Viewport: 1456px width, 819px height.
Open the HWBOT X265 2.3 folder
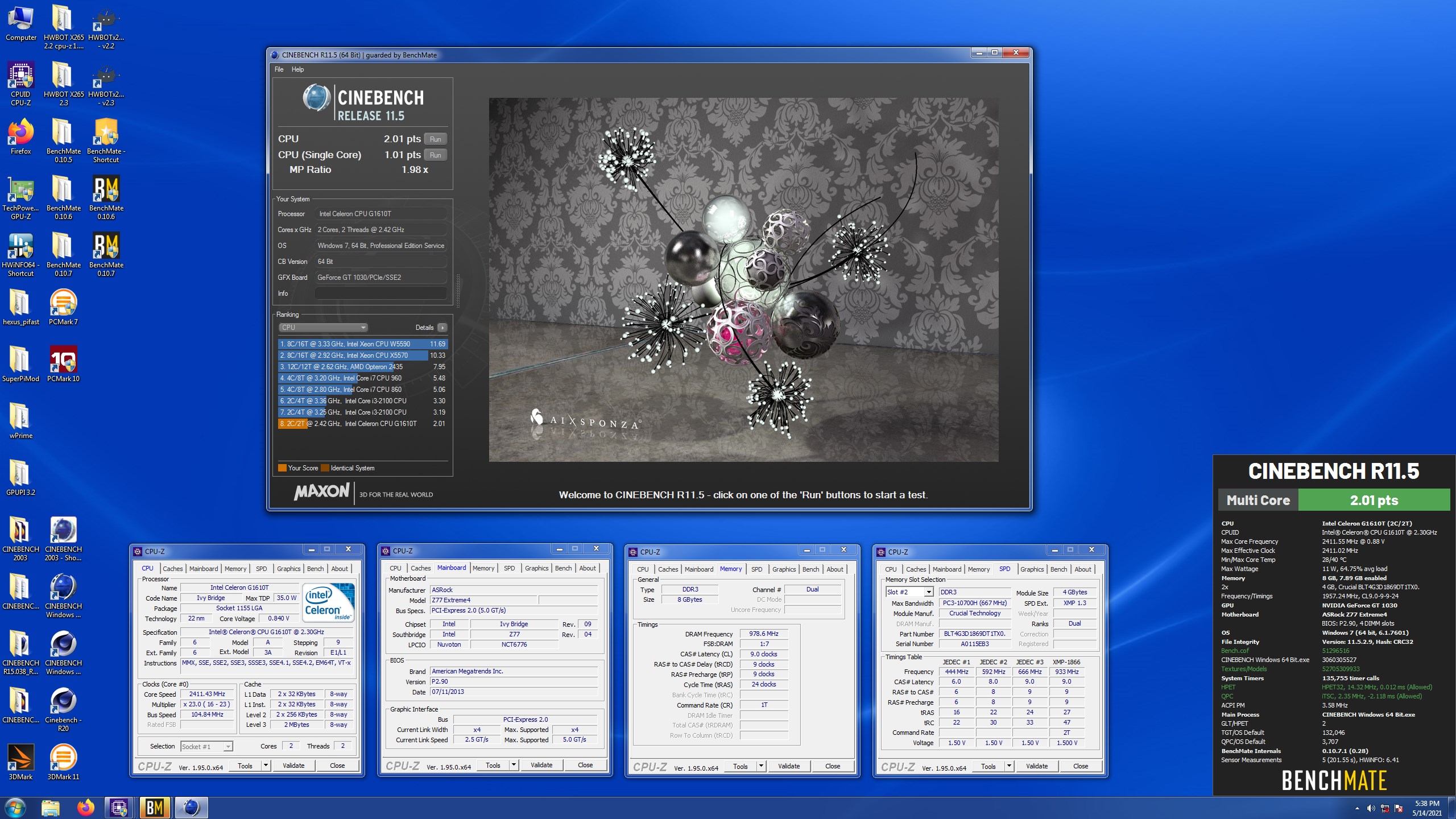(x=63, y=84)
